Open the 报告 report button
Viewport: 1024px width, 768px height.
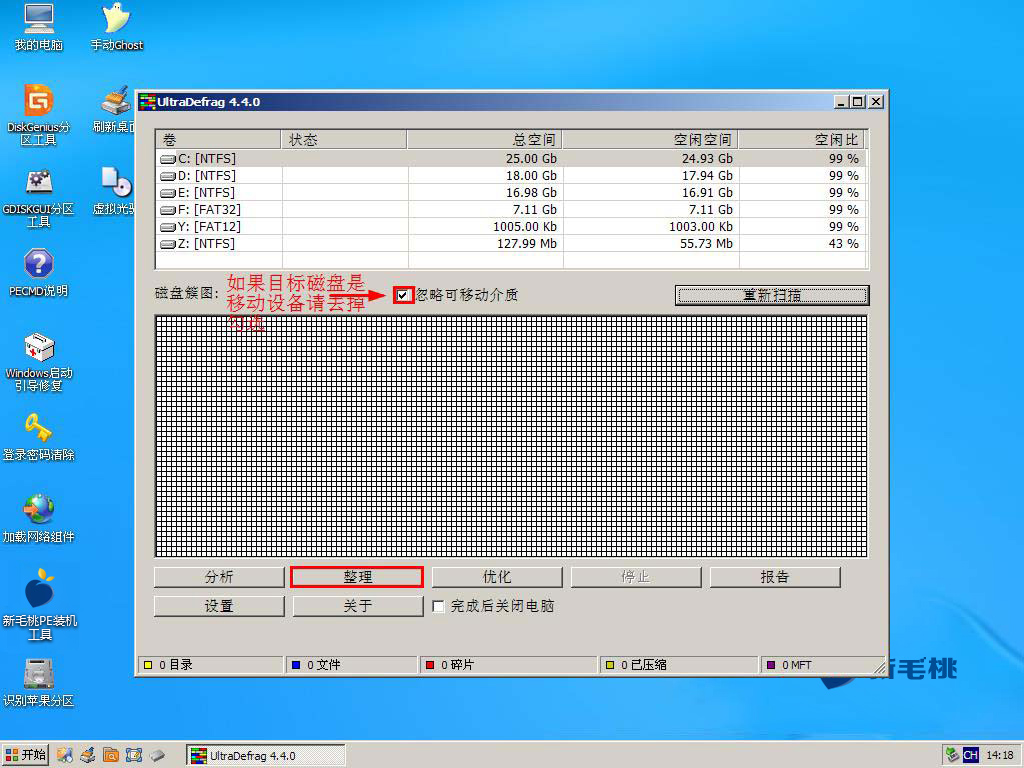tap(775, 577)
